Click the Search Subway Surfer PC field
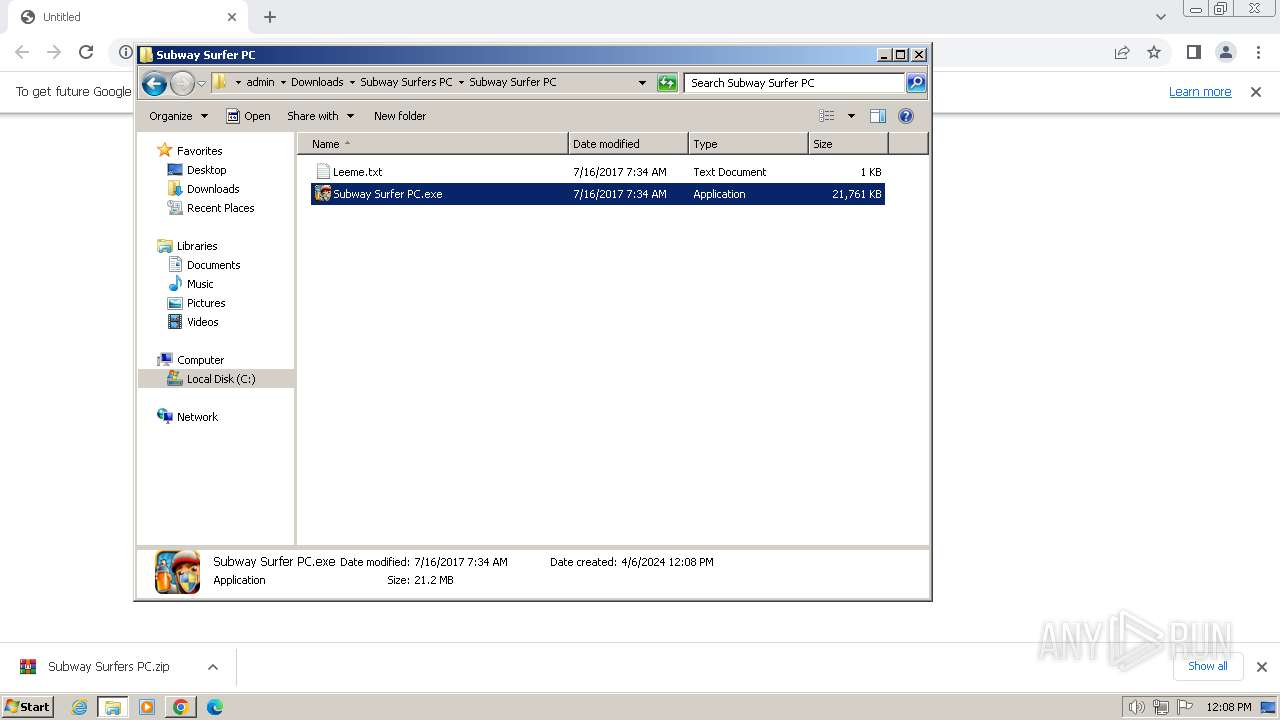This screenshot has width=1280, height=720. click(x=794, y=83)
